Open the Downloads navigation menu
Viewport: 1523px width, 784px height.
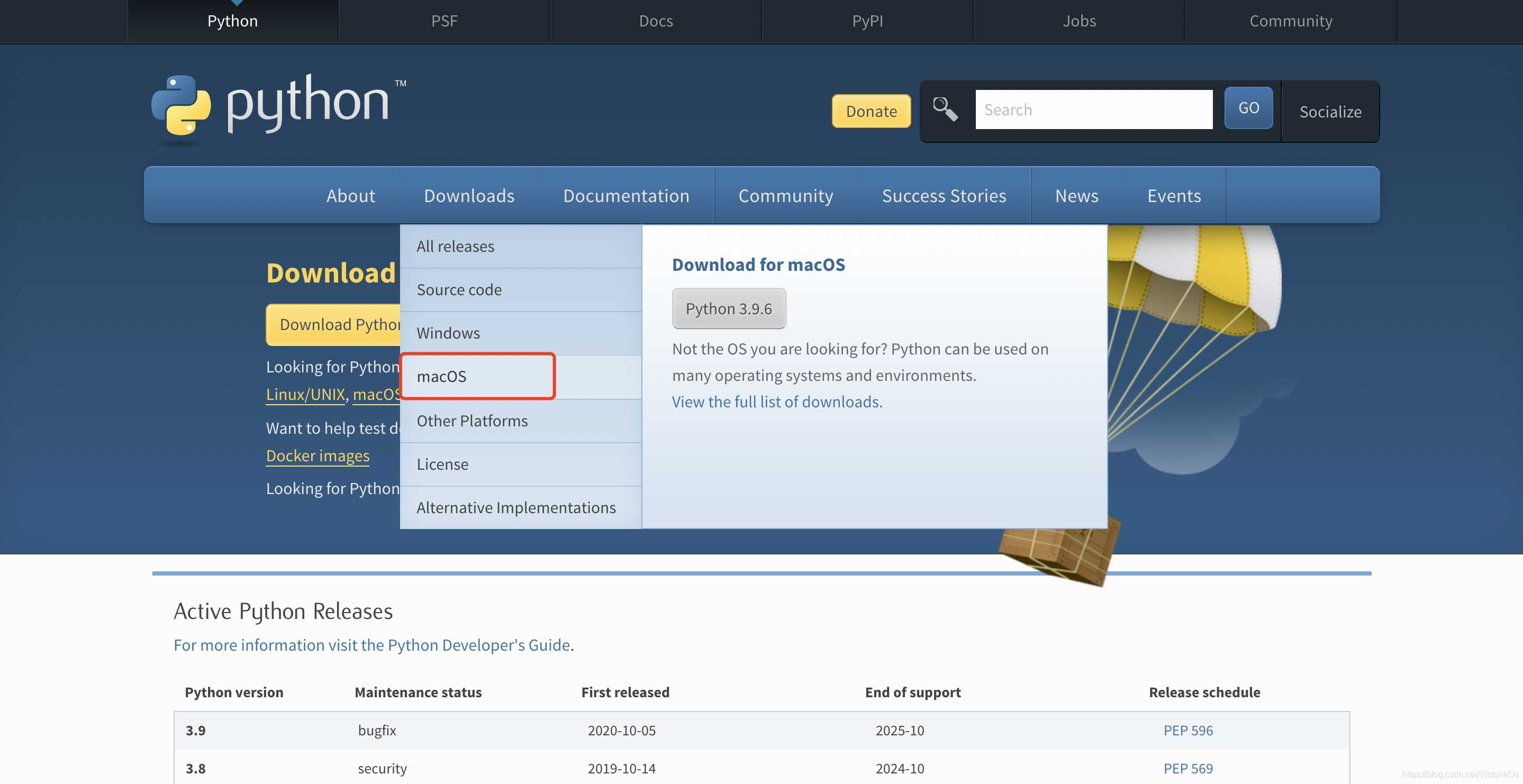click(469, 196)
